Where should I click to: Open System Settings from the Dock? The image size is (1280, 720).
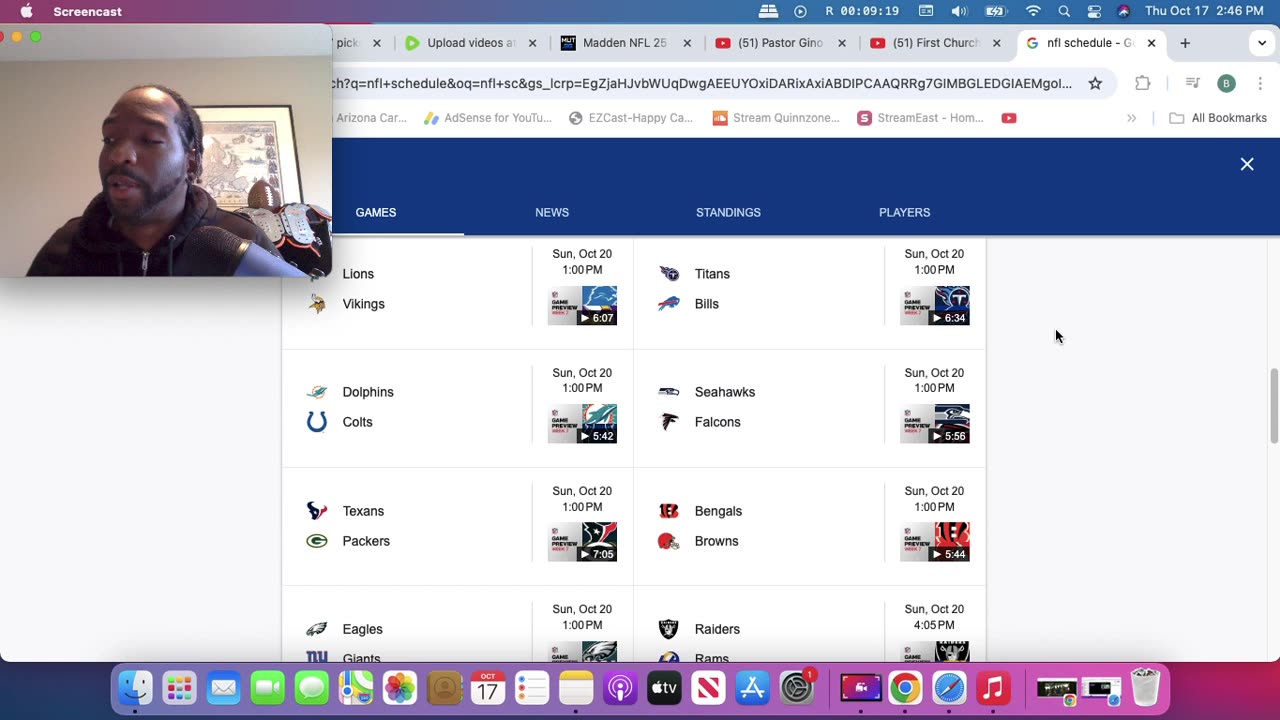tap(797, 688)
